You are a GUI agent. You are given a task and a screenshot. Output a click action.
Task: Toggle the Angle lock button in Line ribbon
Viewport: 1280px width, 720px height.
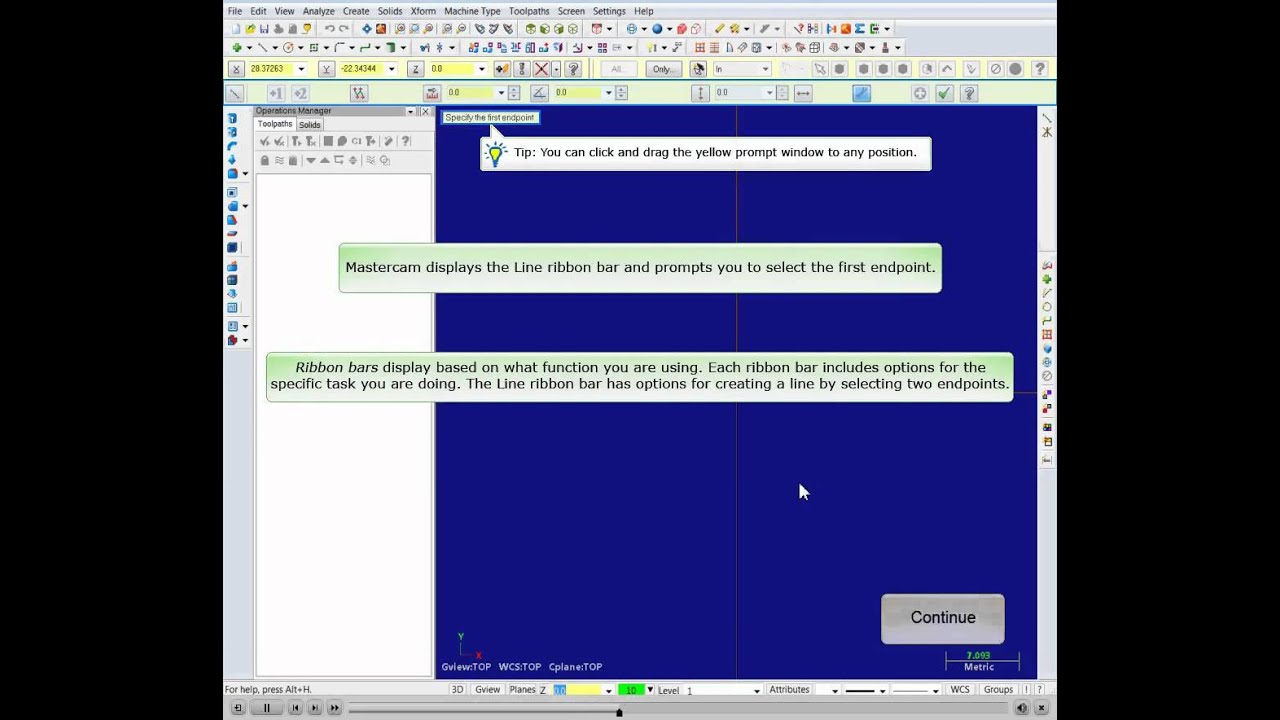pos(540,93)
